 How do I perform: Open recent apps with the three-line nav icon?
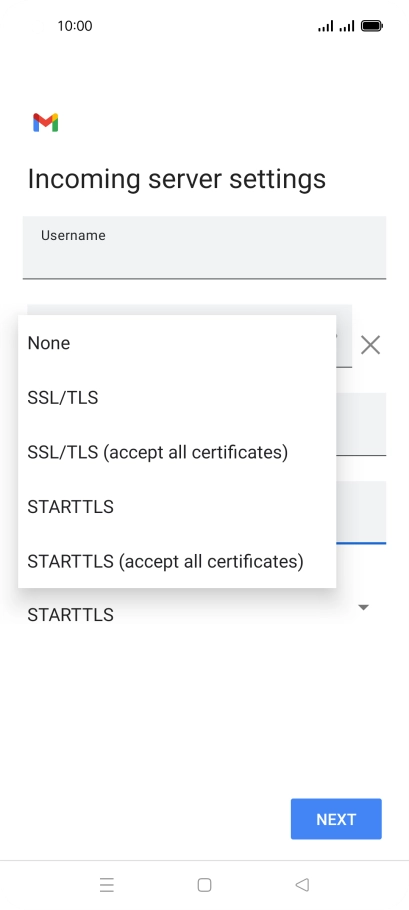pos(107,884)
